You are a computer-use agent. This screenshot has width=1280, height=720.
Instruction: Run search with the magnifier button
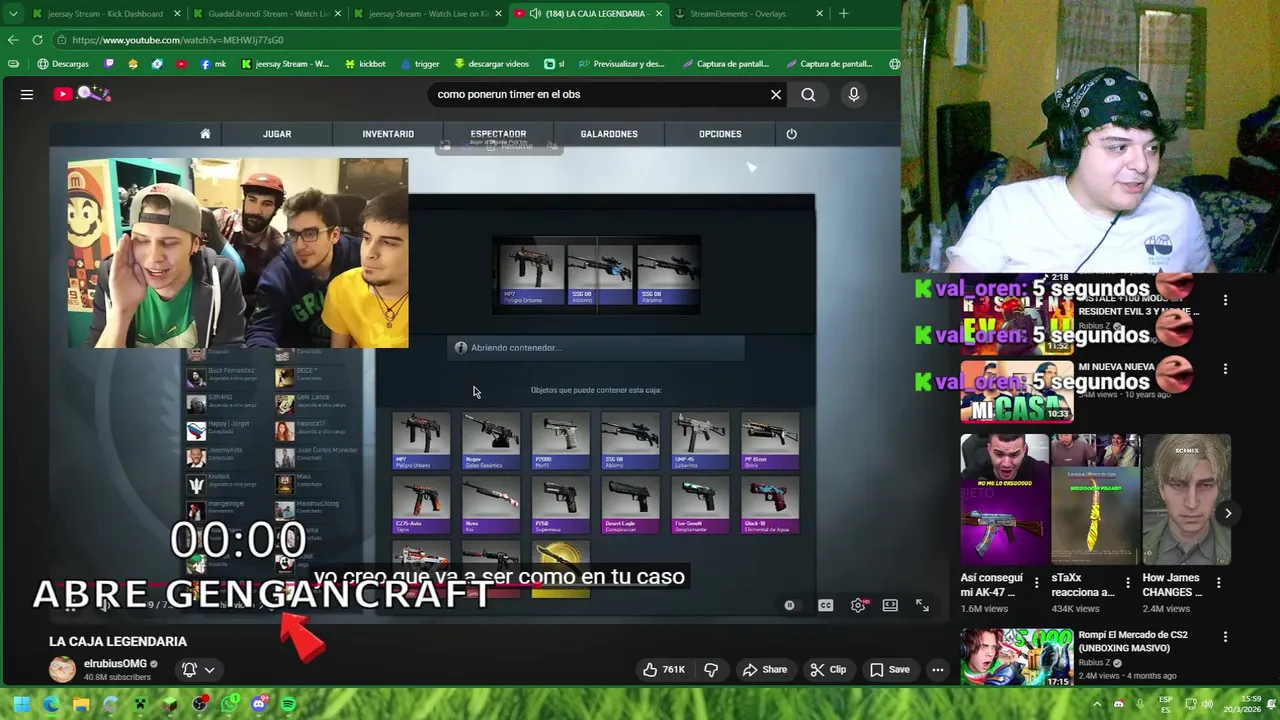click(x=808, y=94)
